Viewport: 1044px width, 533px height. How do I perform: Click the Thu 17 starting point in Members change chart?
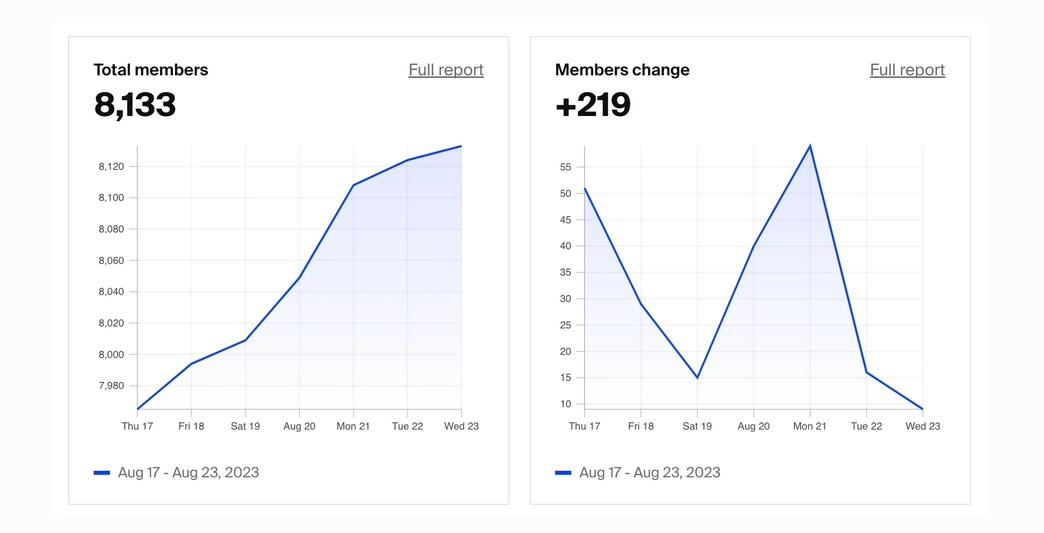click(585, 188)
